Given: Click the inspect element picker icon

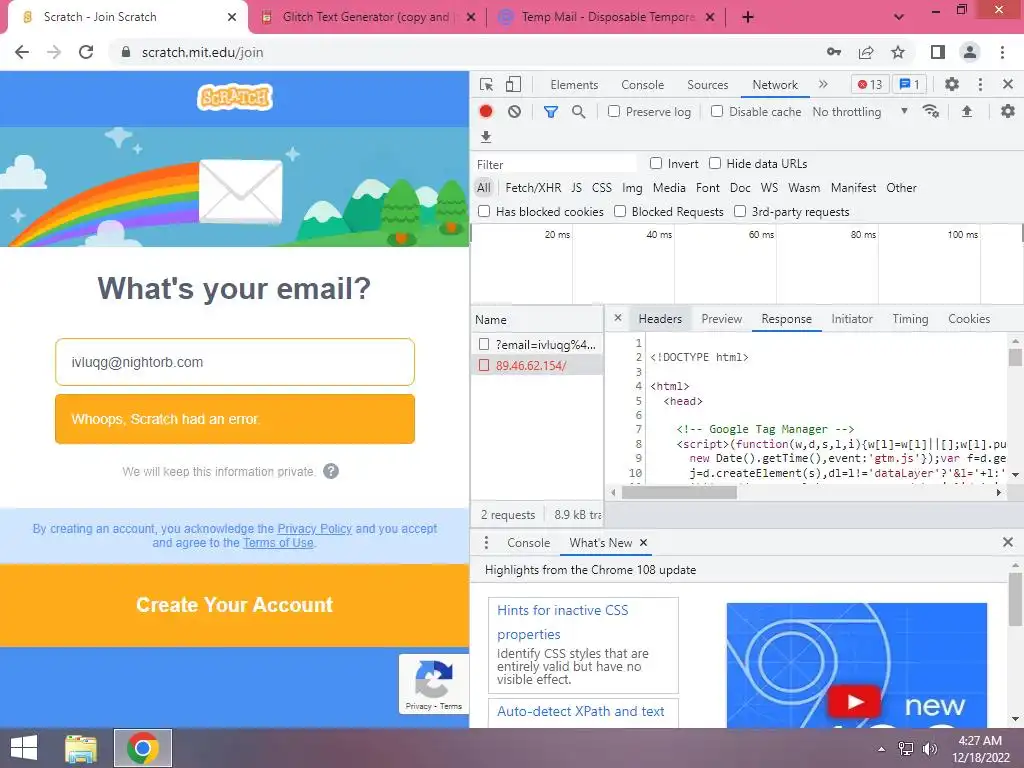Looking at the screenshot, I should pyautogui.click(x=487, y=84).
